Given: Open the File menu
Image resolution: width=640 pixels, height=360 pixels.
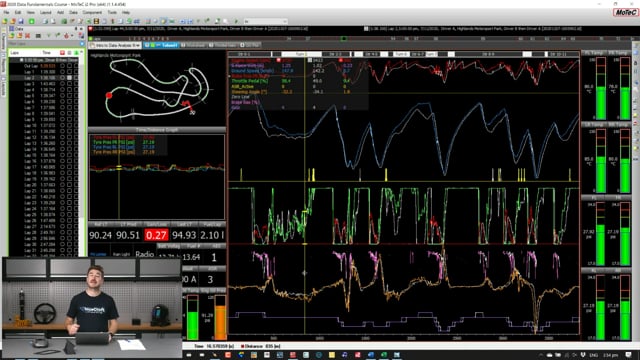Looking at the screenshot, I should click(6, 13).
